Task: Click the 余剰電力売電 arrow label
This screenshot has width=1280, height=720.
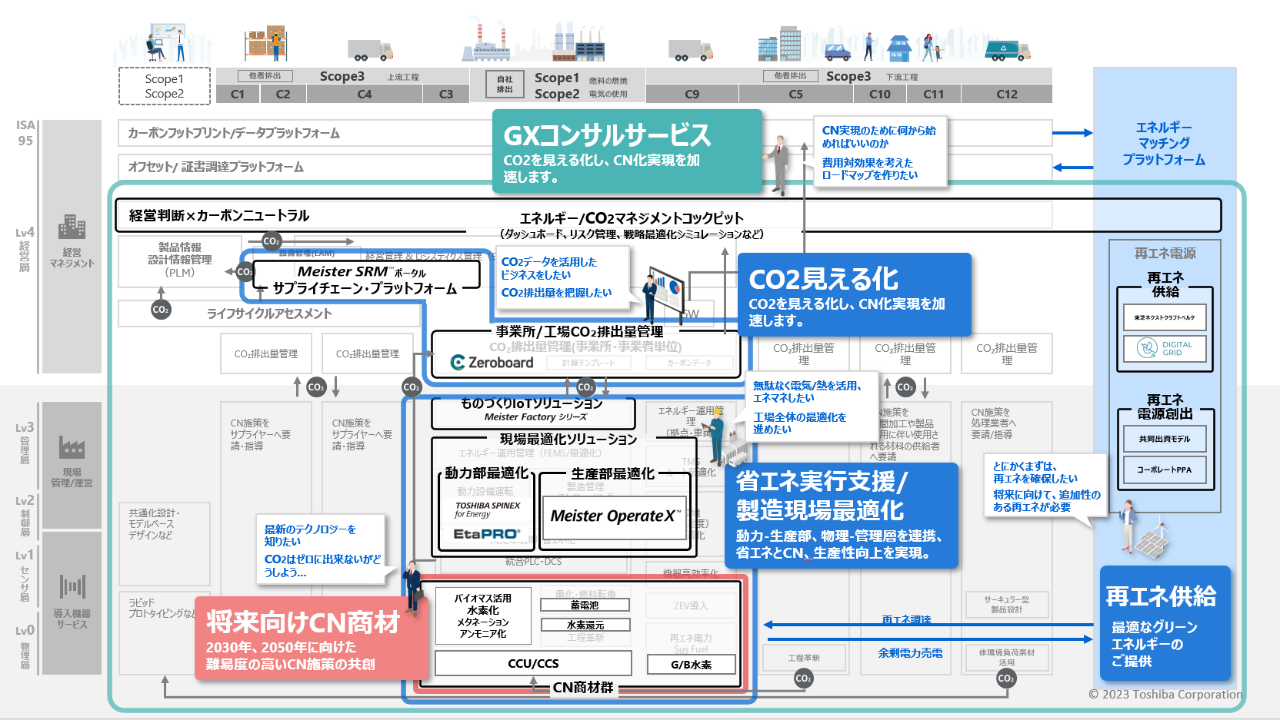Action: click(910, 653)
